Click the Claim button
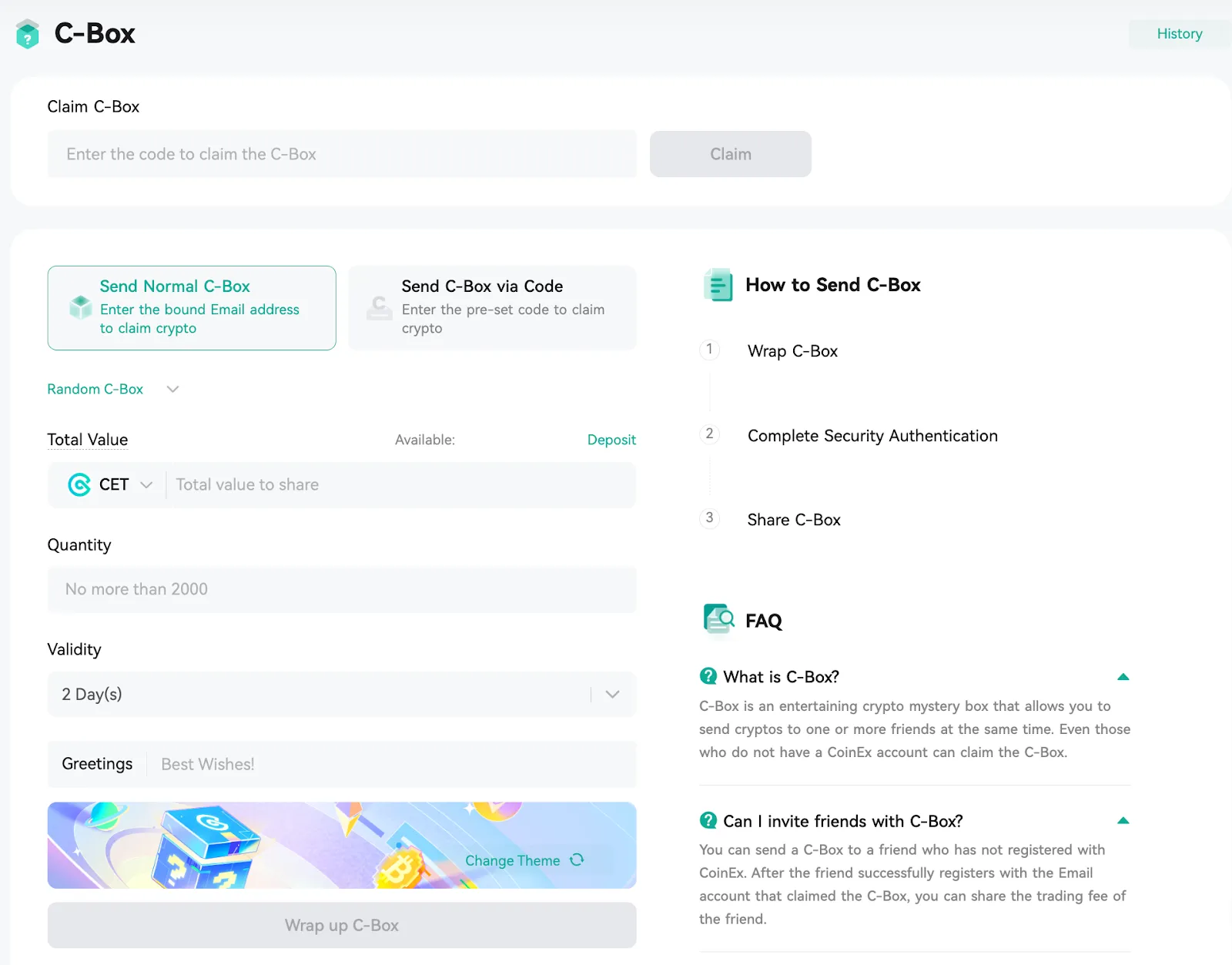 click(x=731, y=154)
